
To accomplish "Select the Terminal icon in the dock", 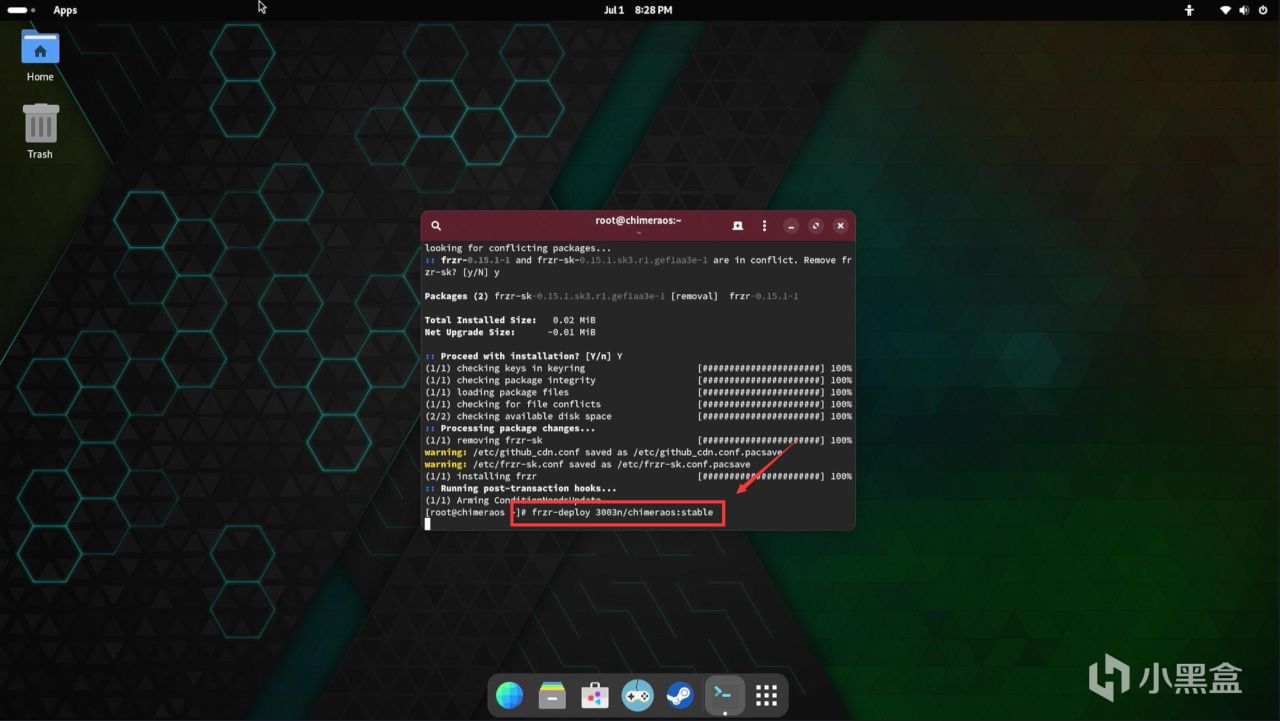I will pos(724,694).
